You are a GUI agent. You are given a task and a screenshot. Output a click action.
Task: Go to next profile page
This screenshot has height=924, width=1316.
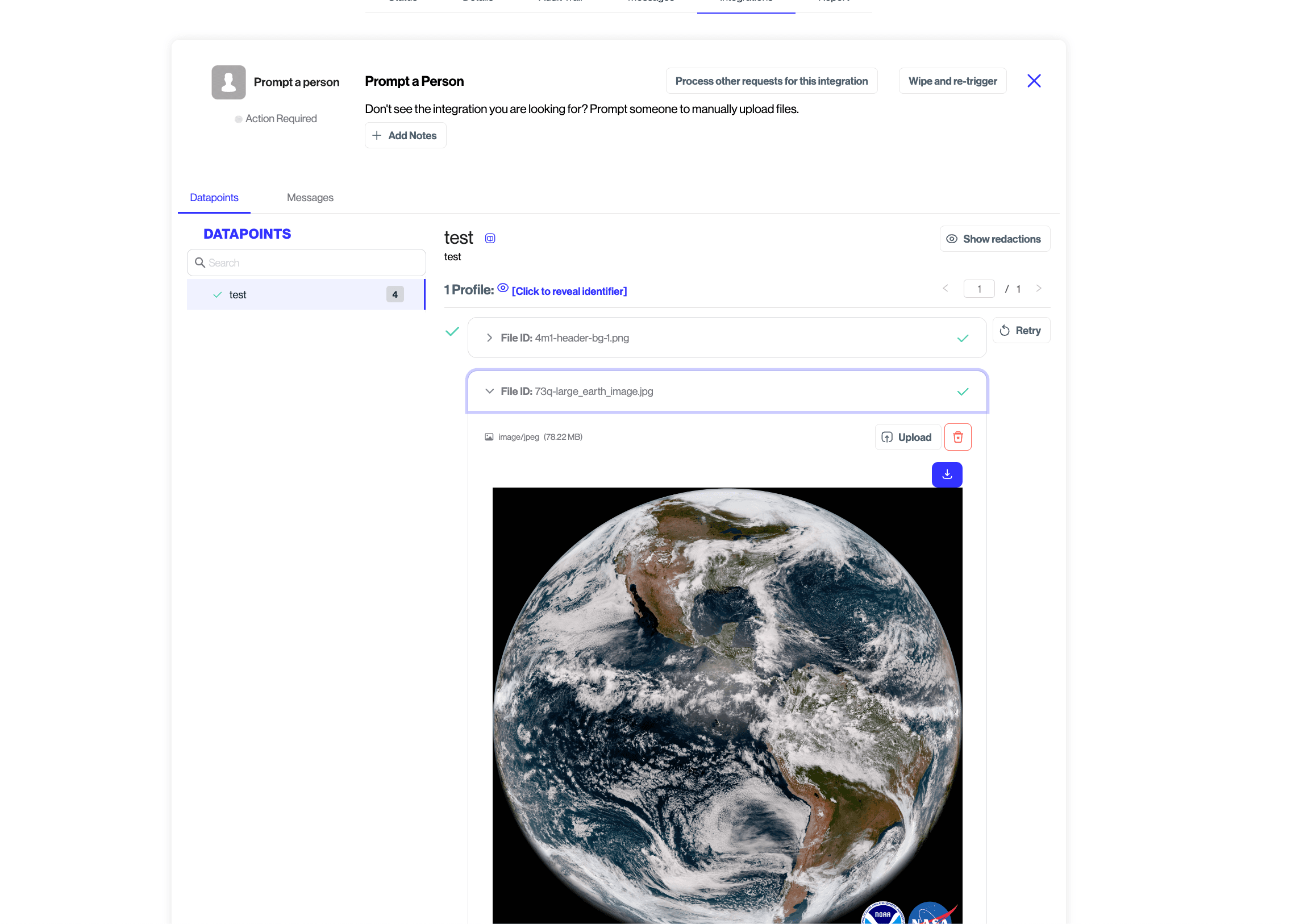tap(1038, 288)
